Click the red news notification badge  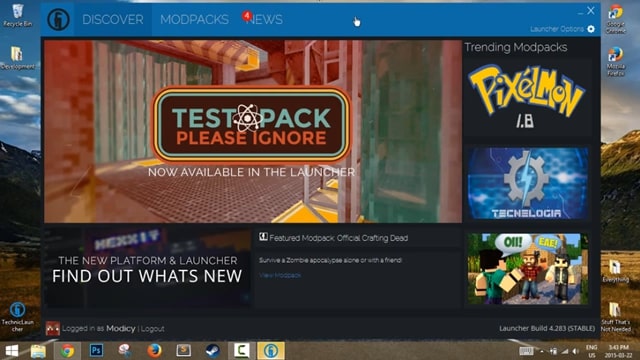pyautogui.click(x=247, y=16)
